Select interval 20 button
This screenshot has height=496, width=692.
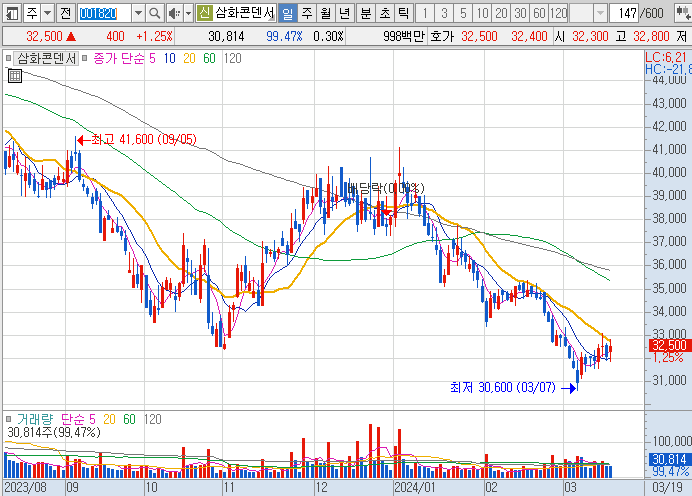tap(501, 13)
